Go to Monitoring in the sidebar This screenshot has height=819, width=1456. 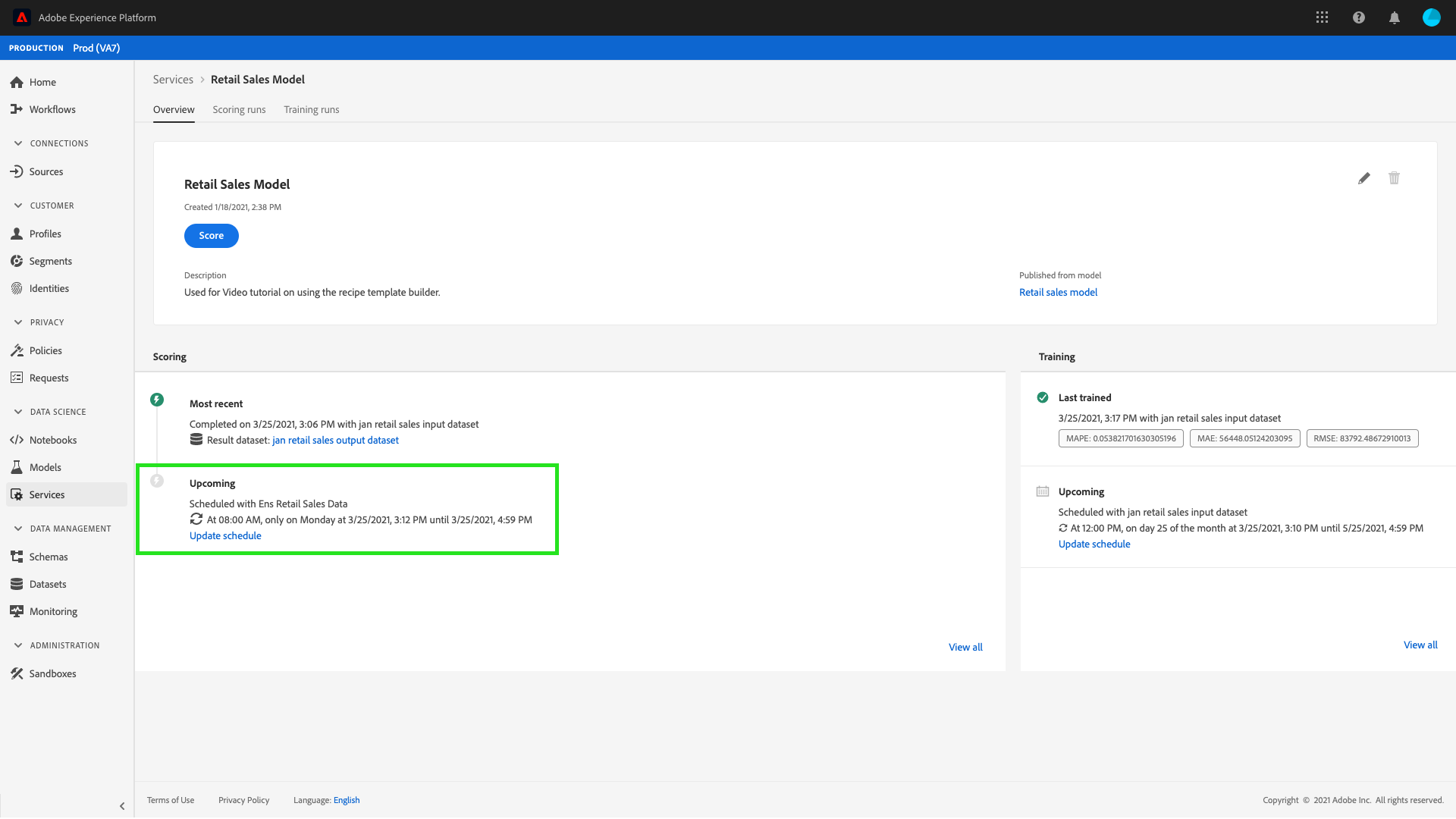tap(53, 611)
